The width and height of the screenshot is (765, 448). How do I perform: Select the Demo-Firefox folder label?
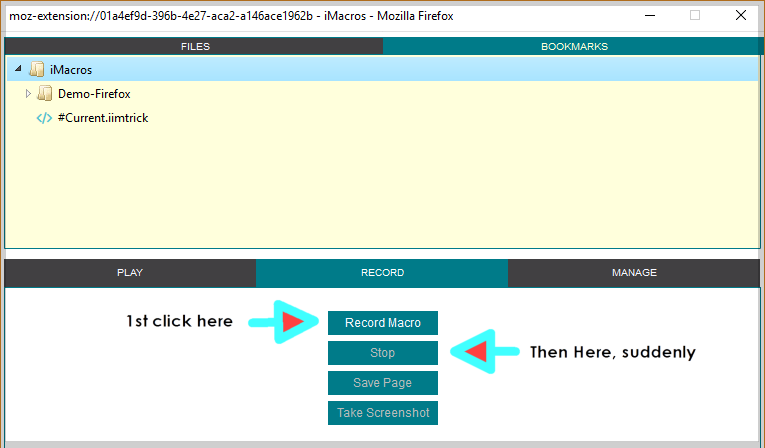click(x=94, y=94)
